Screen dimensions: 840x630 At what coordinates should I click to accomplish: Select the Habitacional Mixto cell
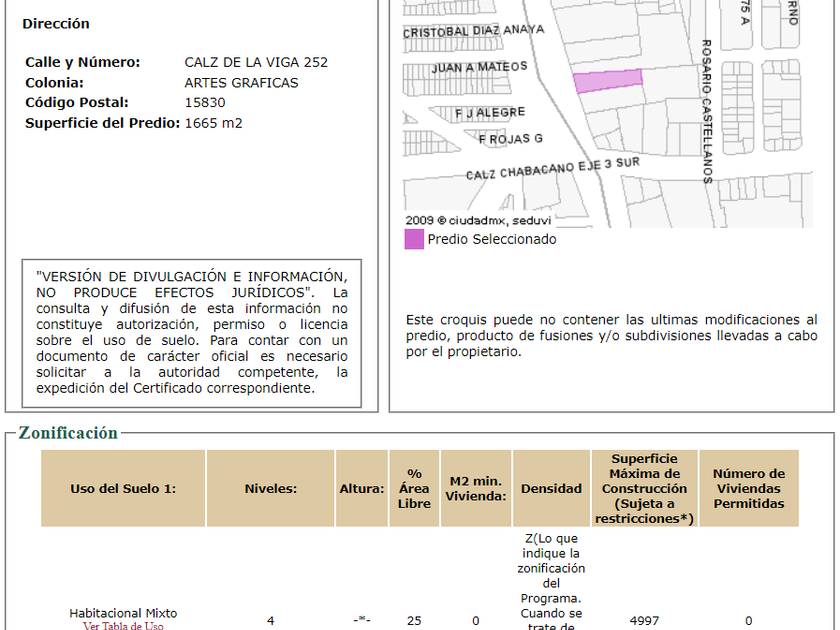123,613
